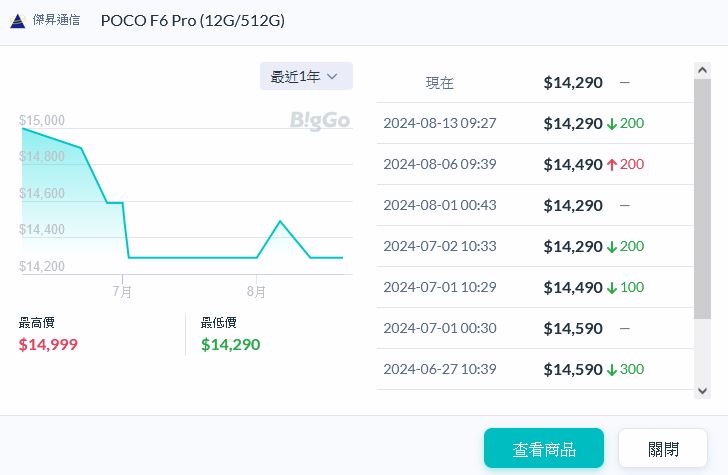Click the 查看商品 button

[x=543, y=449]
